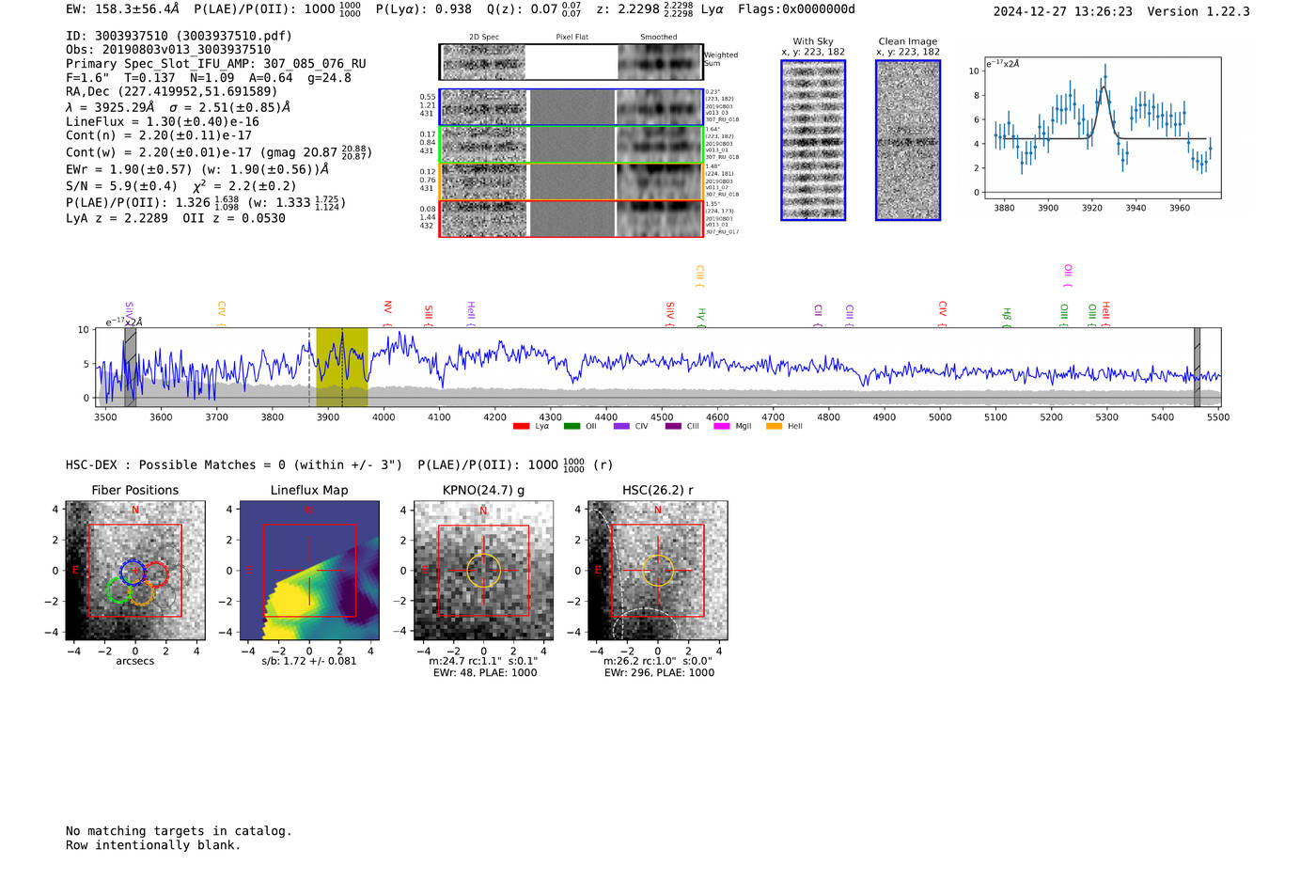Viewport: 1316px width, 896px height.
Task: Click the yellow aperture circle in HSC r image
Action: coord(657,571)
